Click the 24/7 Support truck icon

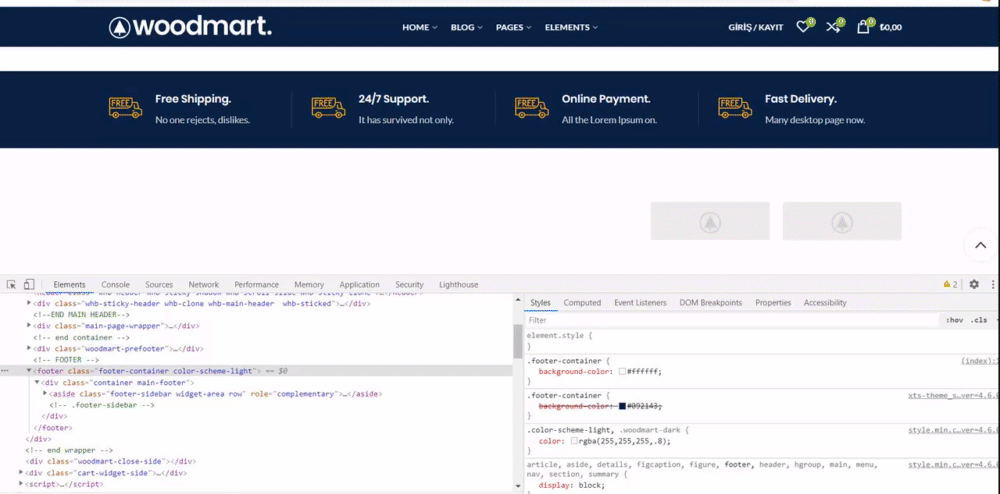pos(328,108)
